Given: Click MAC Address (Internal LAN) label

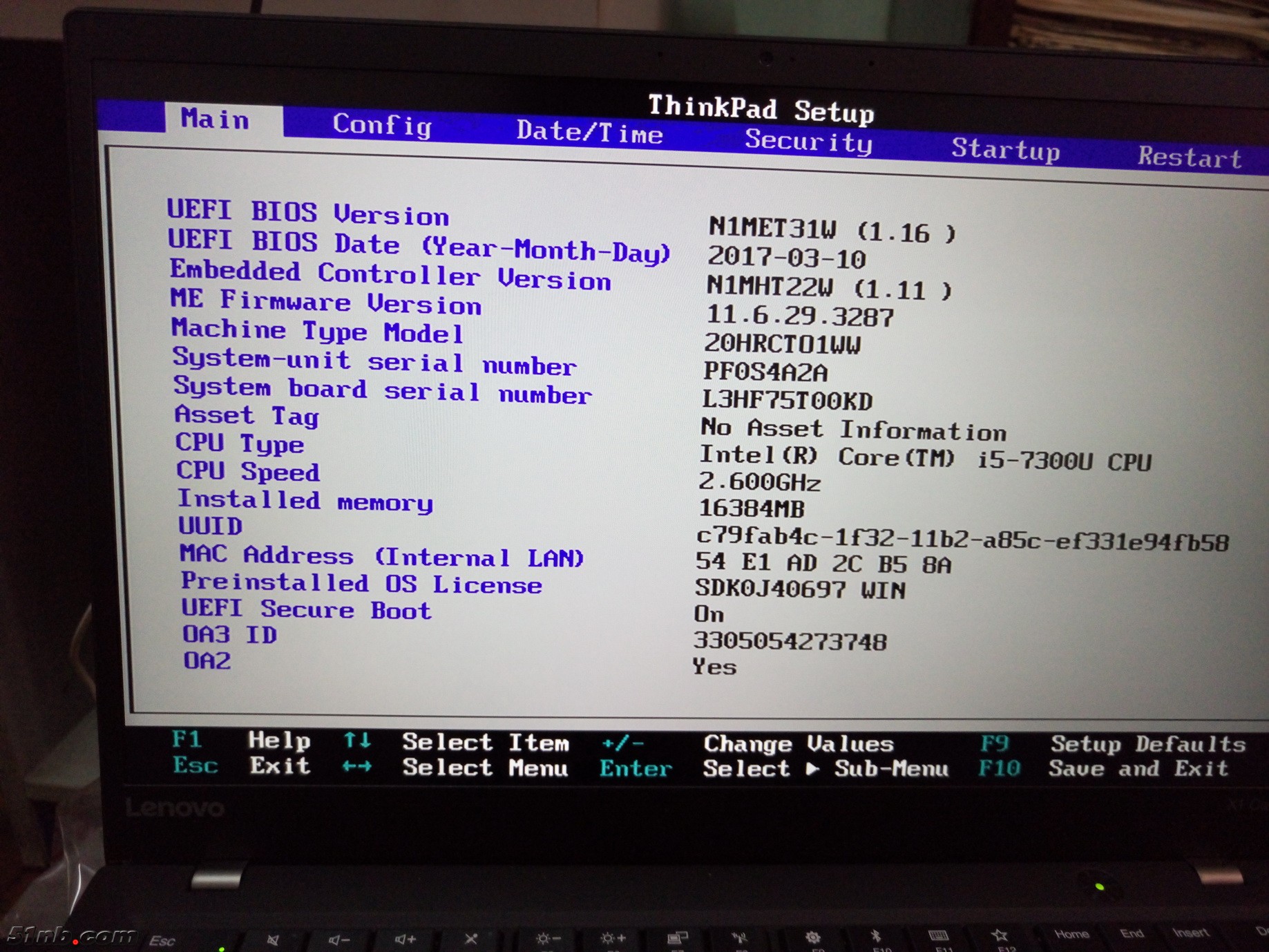Looking at the screenshot, I should (x=382, y=556).
